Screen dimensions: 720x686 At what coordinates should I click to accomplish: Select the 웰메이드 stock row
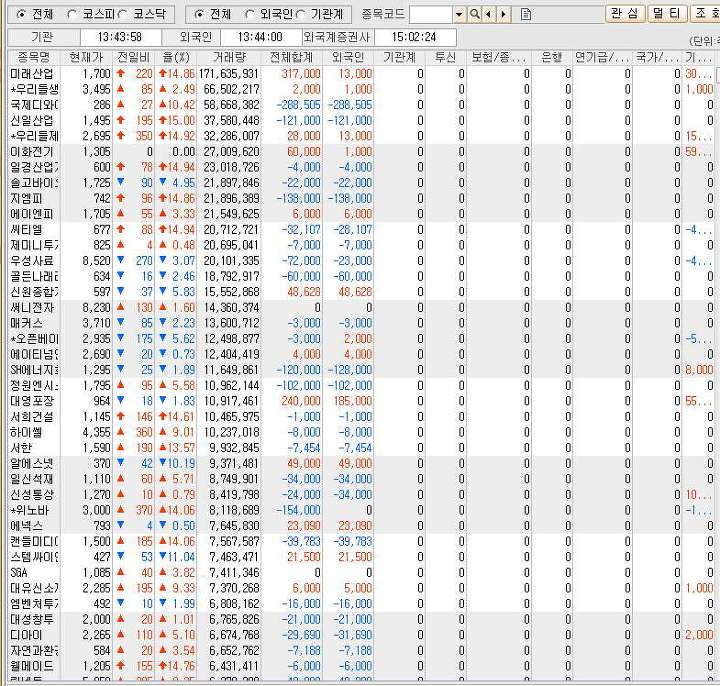361,666
